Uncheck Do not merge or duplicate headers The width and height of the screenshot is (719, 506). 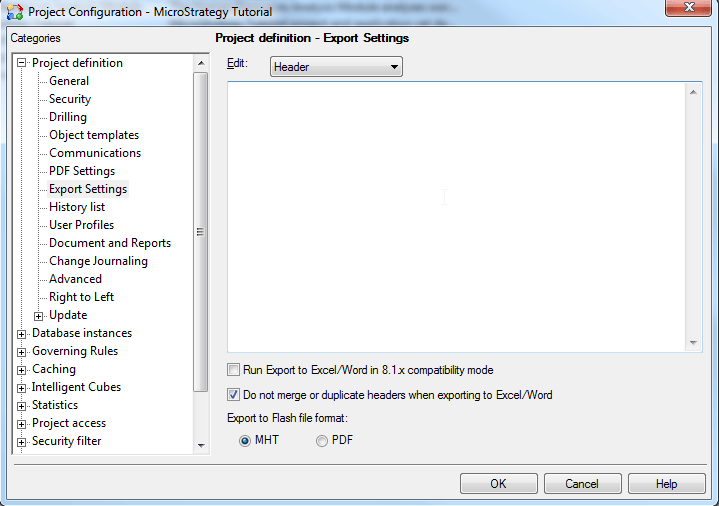click(x=233, y=395)
